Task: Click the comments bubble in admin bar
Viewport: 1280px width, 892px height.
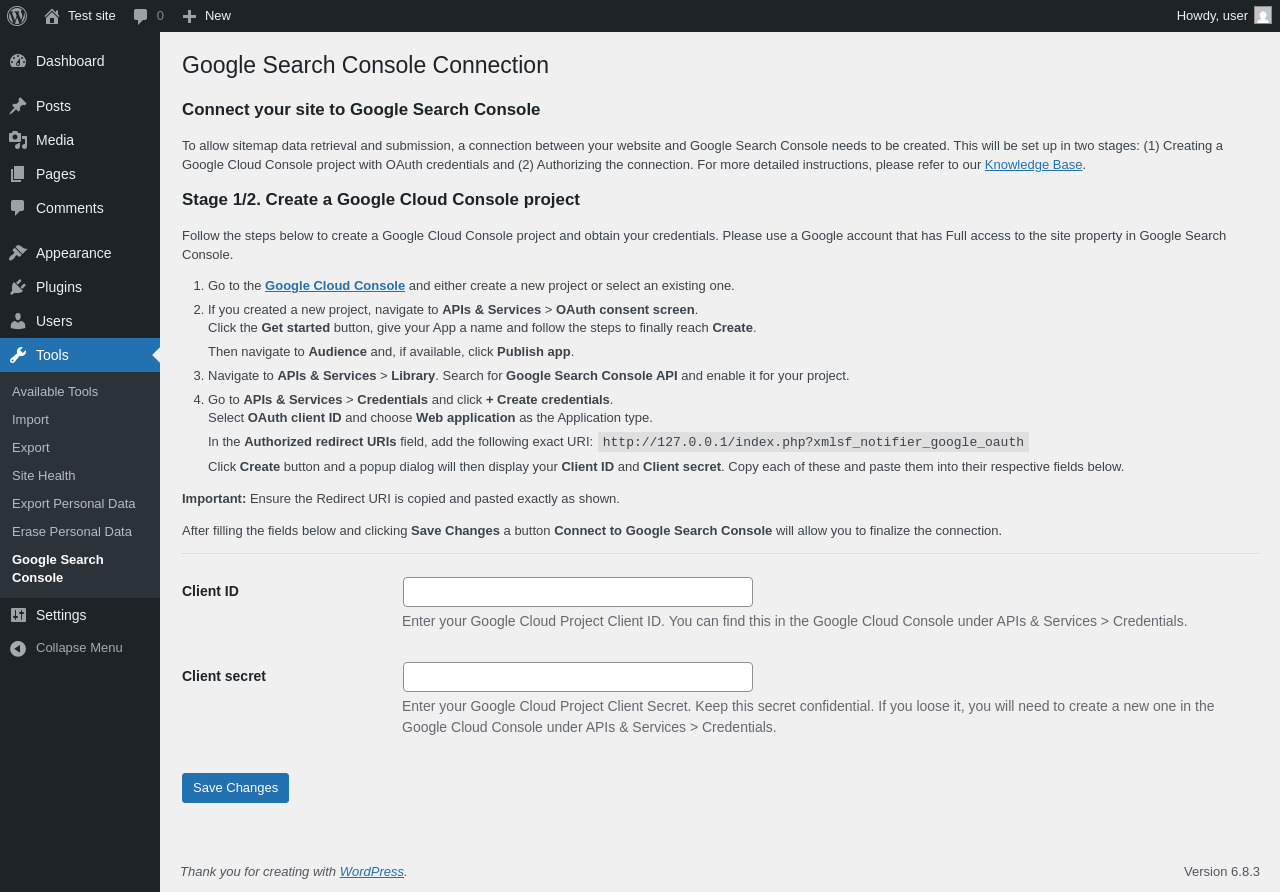Action: coord(141,16)
